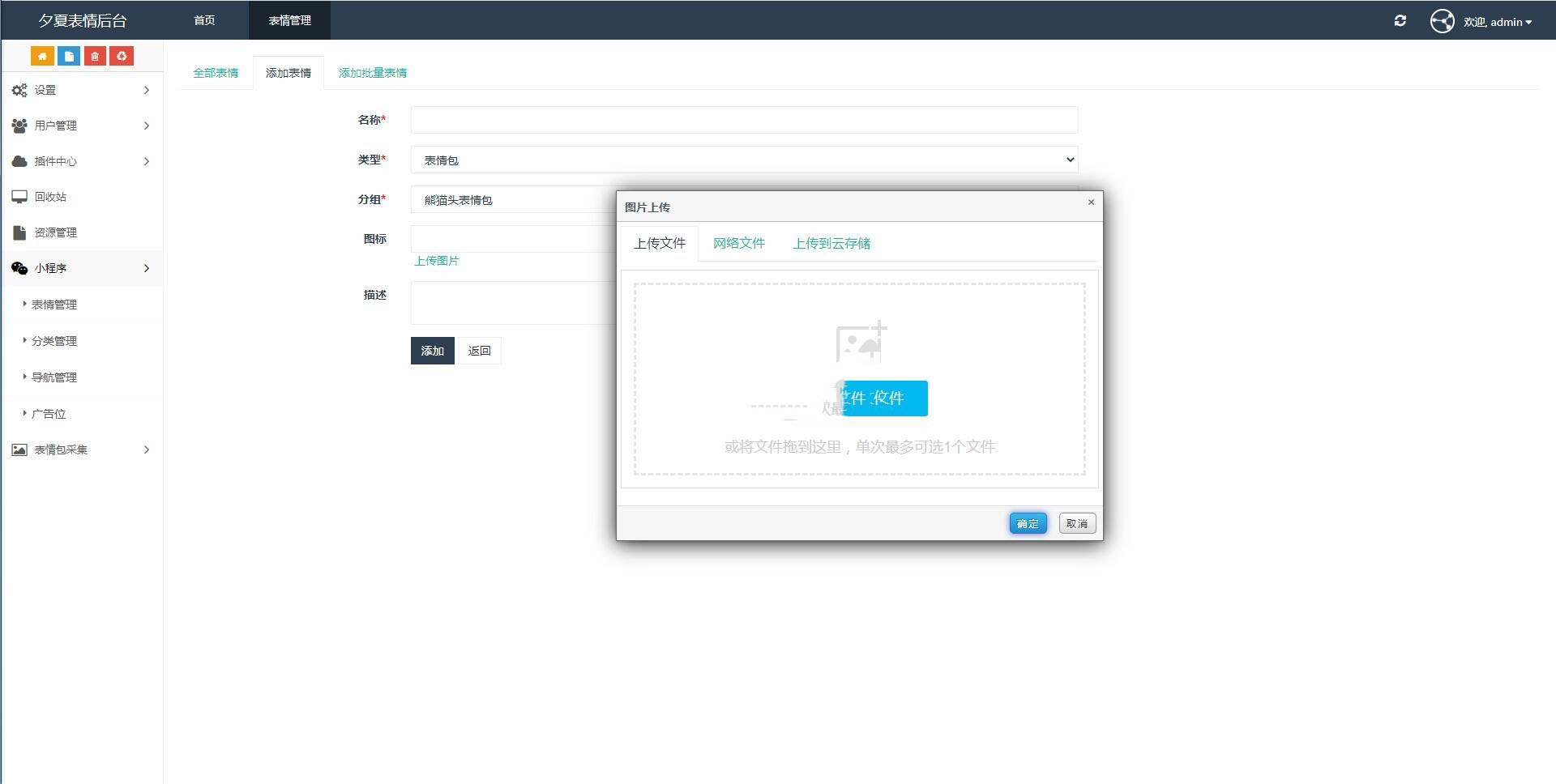Click the admin avatar icon
This screenshot has width=1556, height=784.
[1443, 21]
